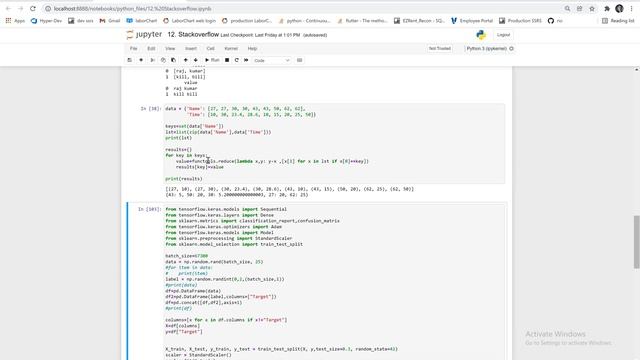The width and height of the screenshot is (640, 360).
Task: Click the Logout button
Action: click(x=503, y=35)
